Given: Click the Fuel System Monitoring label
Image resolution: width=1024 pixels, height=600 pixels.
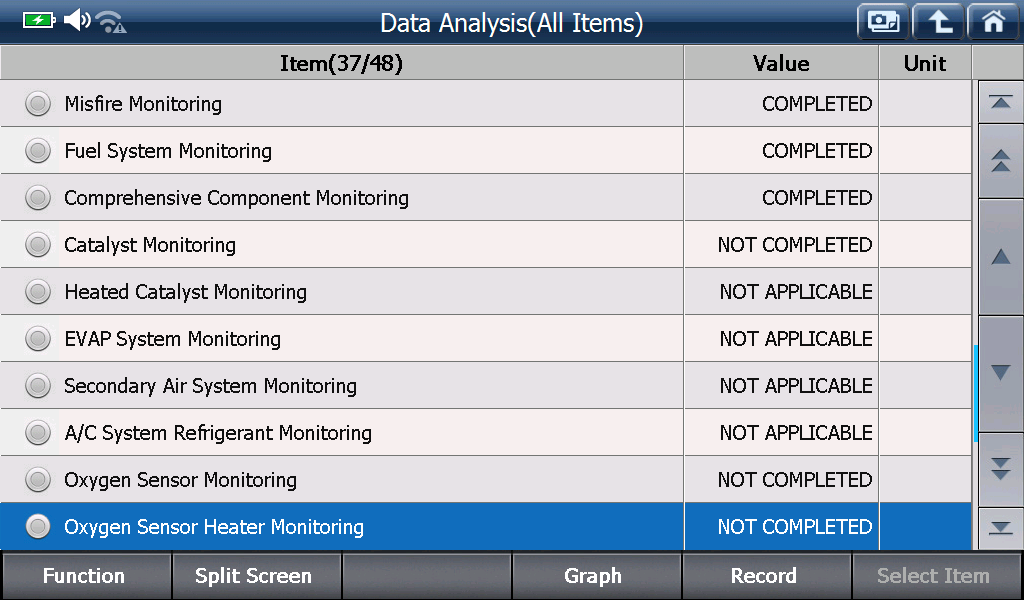Looking at the screenshot, I should pos(168,151).
